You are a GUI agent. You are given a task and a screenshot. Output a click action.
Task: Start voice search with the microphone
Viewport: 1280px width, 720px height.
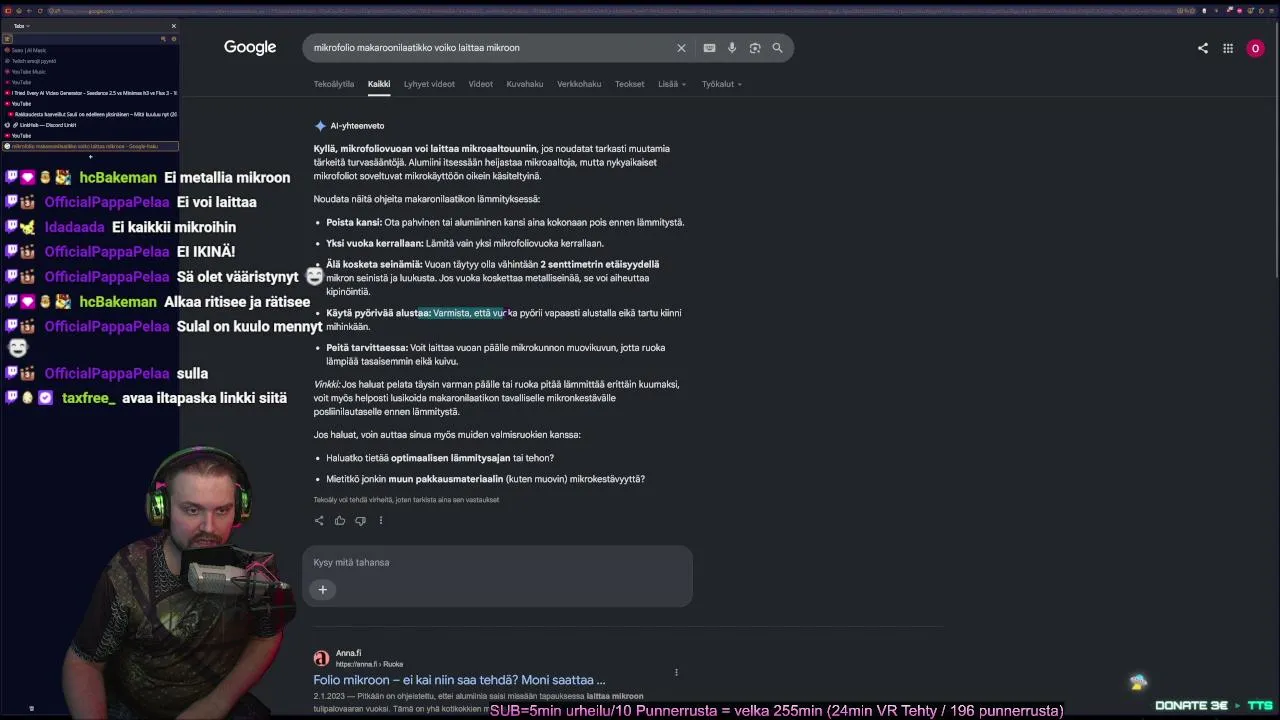[x=732, y=48]
